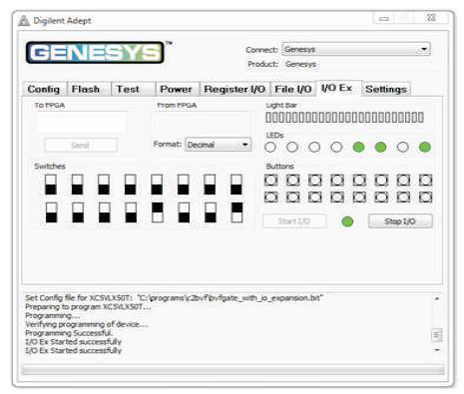The height and width of the screenshot is (394, 464).
Task: Click first button icon in bottom Buttons row
Action: tap(271, 197)
